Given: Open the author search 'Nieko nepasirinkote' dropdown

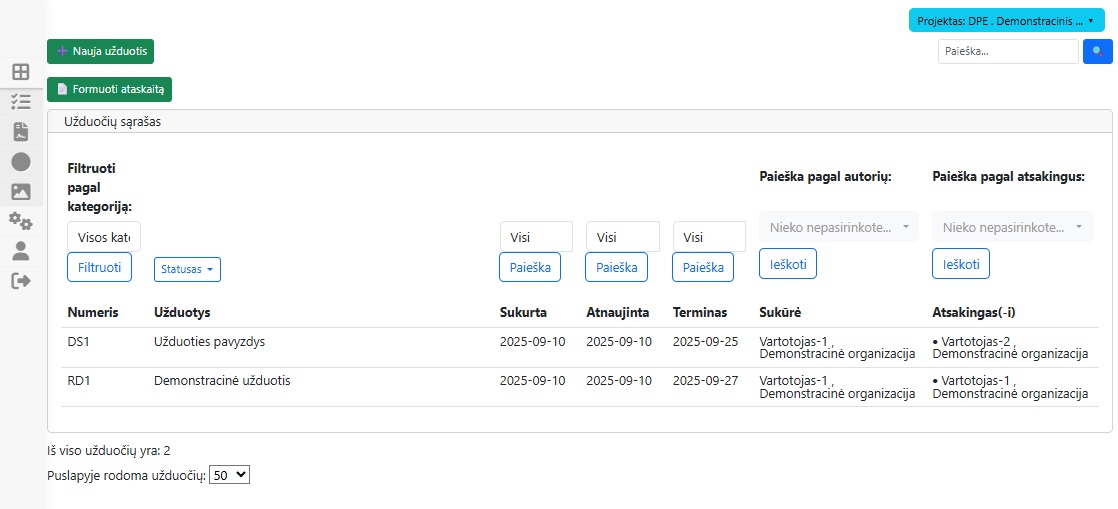Looking at the screenshot, I should point(838,227).
